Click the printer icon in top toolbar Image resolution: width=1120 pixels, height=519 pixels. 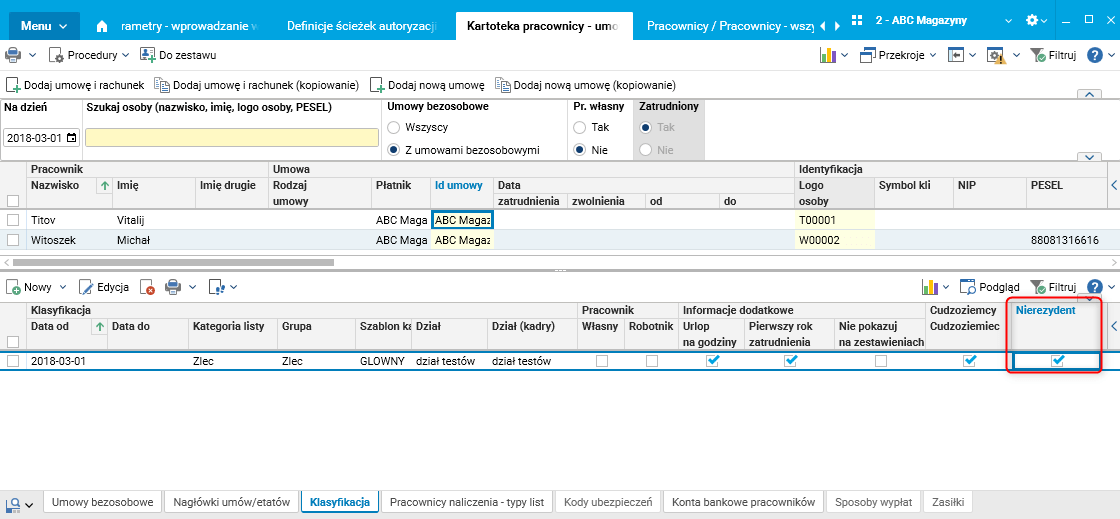(x=14, y=55)
